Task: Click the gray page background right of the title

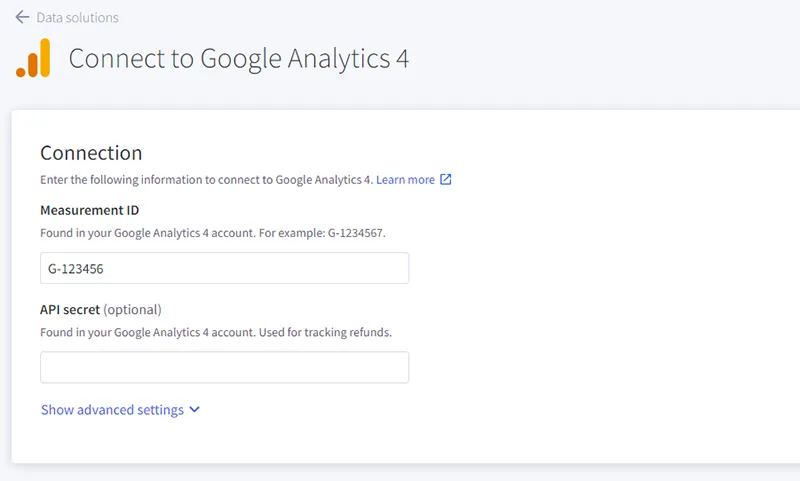Action: [x=602, y=58]
